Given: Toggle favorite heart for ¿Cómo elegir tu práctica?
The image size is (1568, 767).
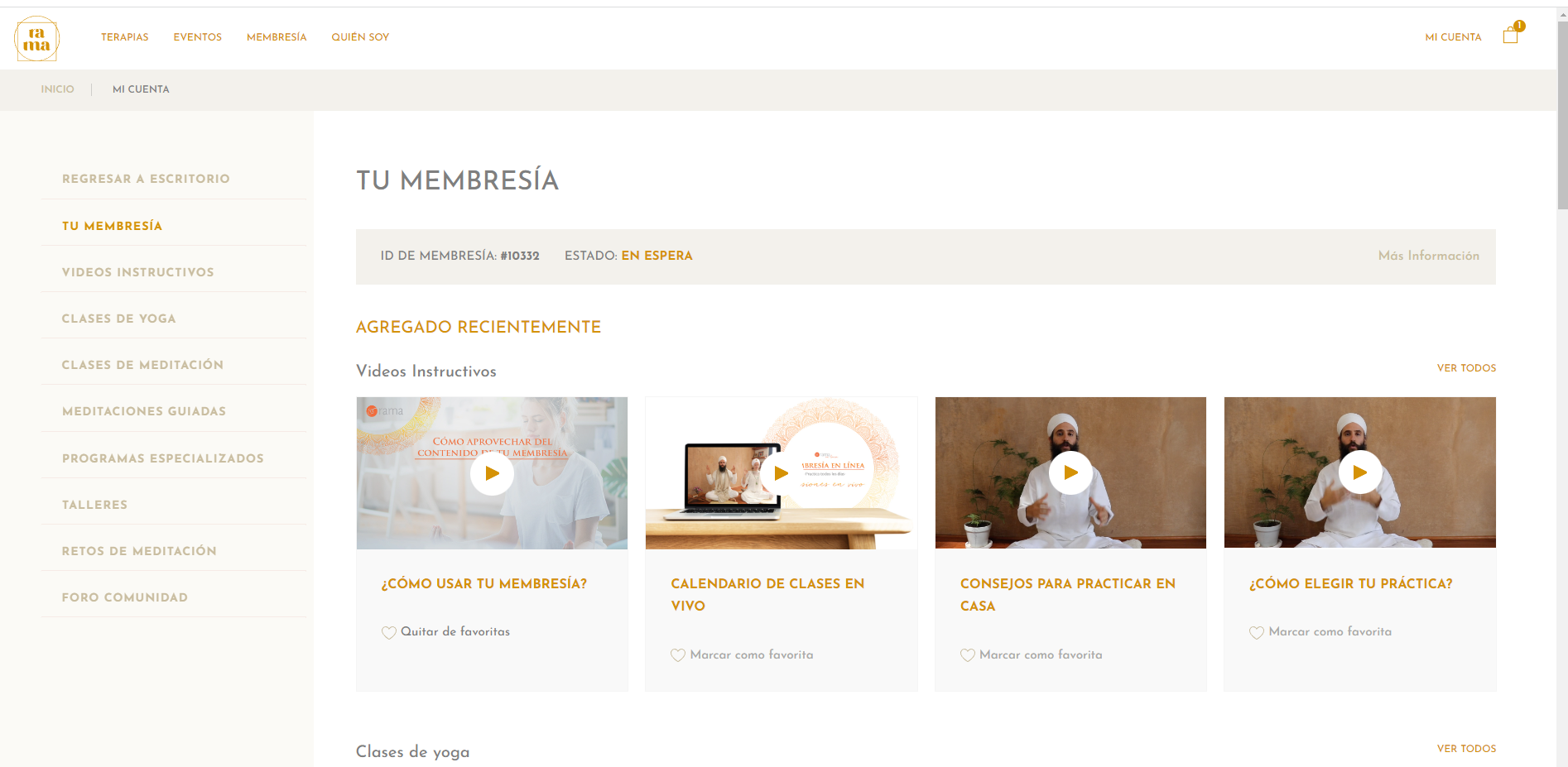Looking at the screenshot, I should [1257, 633].
